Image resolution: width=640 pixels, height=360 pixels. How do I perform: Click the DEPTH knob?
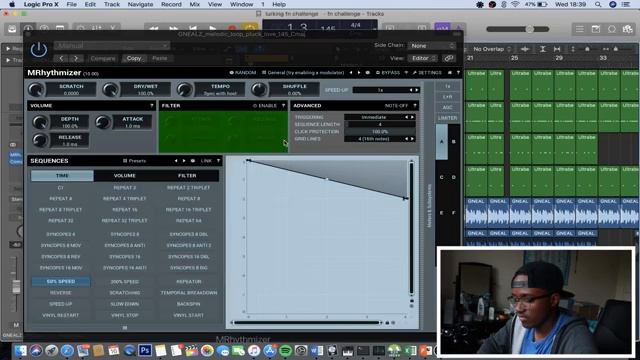pos(40,122)
